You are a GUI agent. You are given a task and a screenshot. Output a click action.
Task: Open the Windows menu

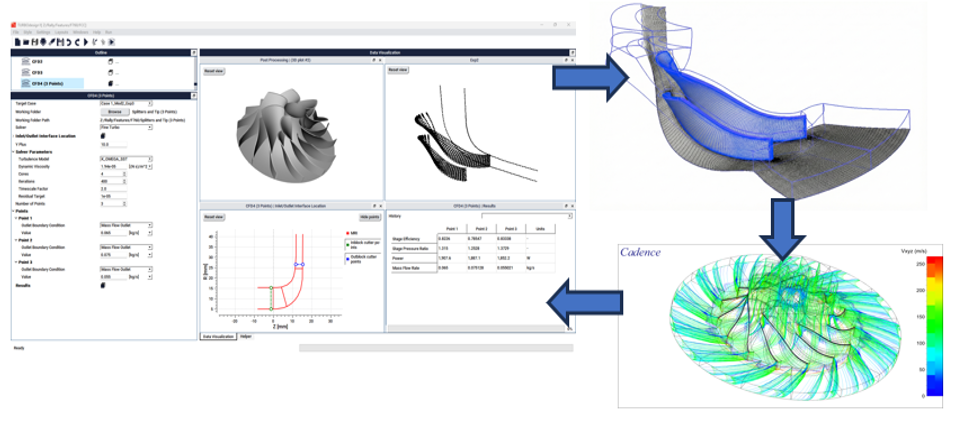(81, 32)
